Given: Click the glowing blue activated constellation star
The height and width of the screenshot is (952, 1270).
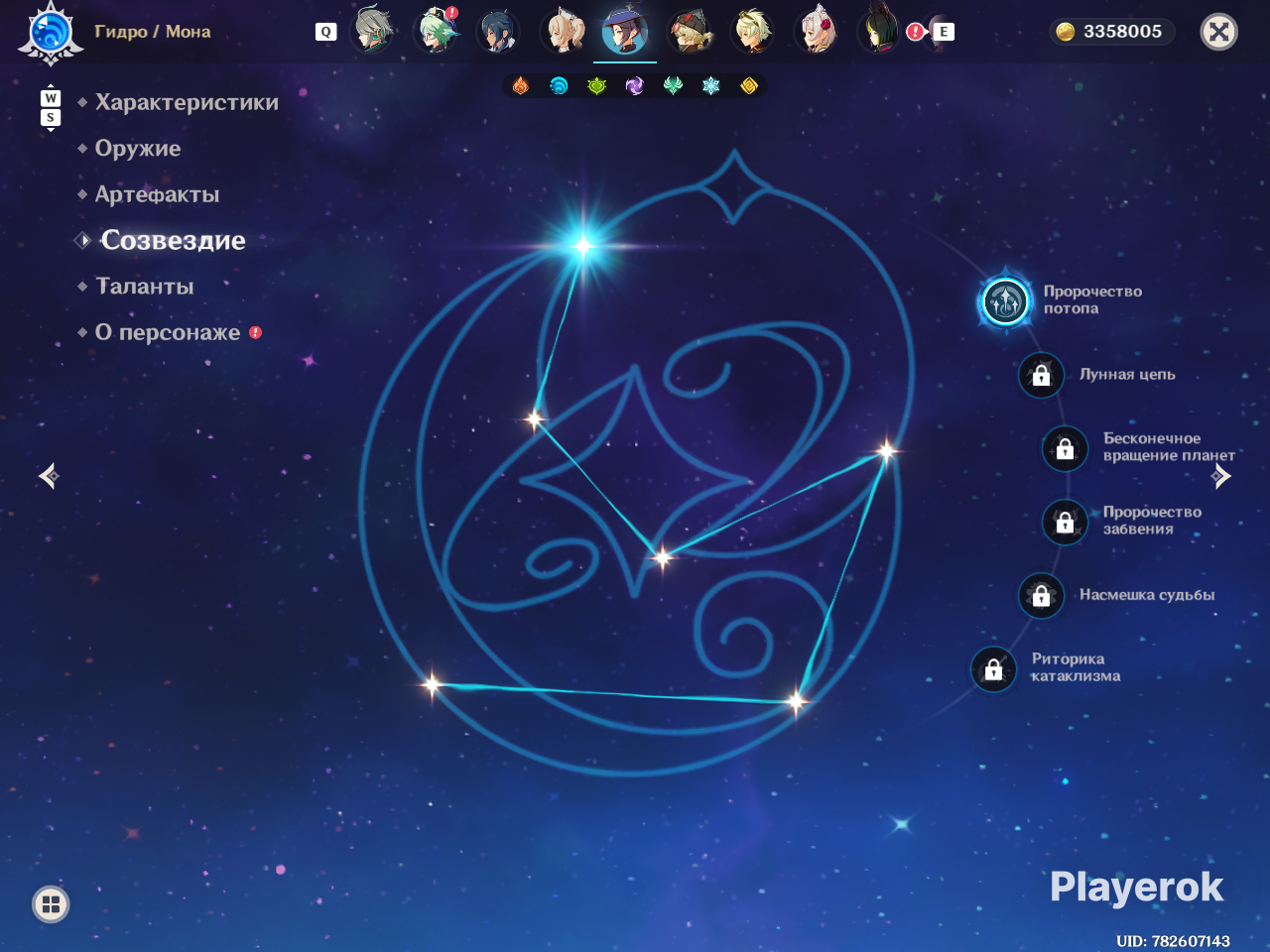Looking at the screenshot, I should pyautogui.click(x=582, y=245).
